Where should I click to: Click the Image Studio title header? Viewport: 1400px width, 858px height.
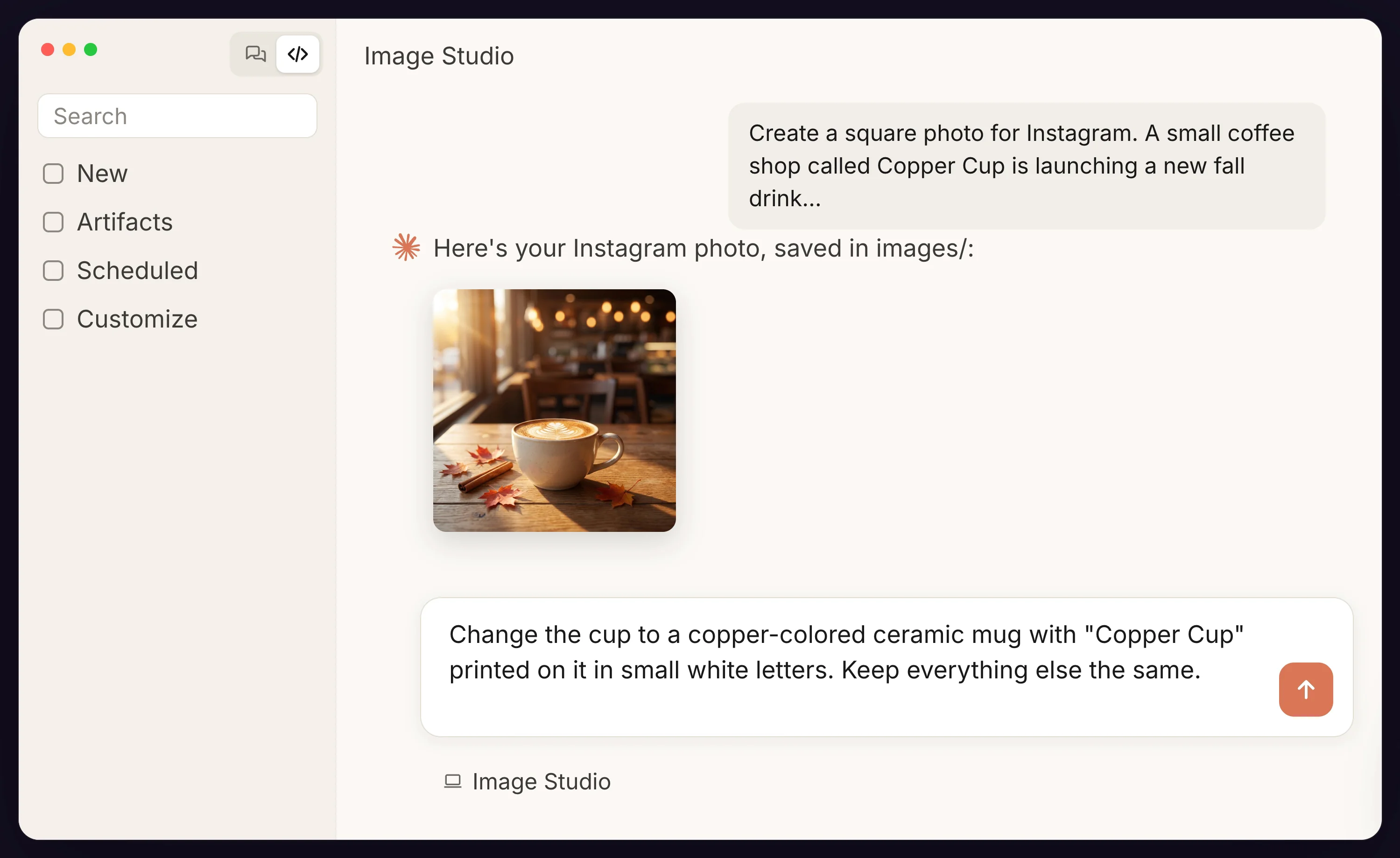439,56
